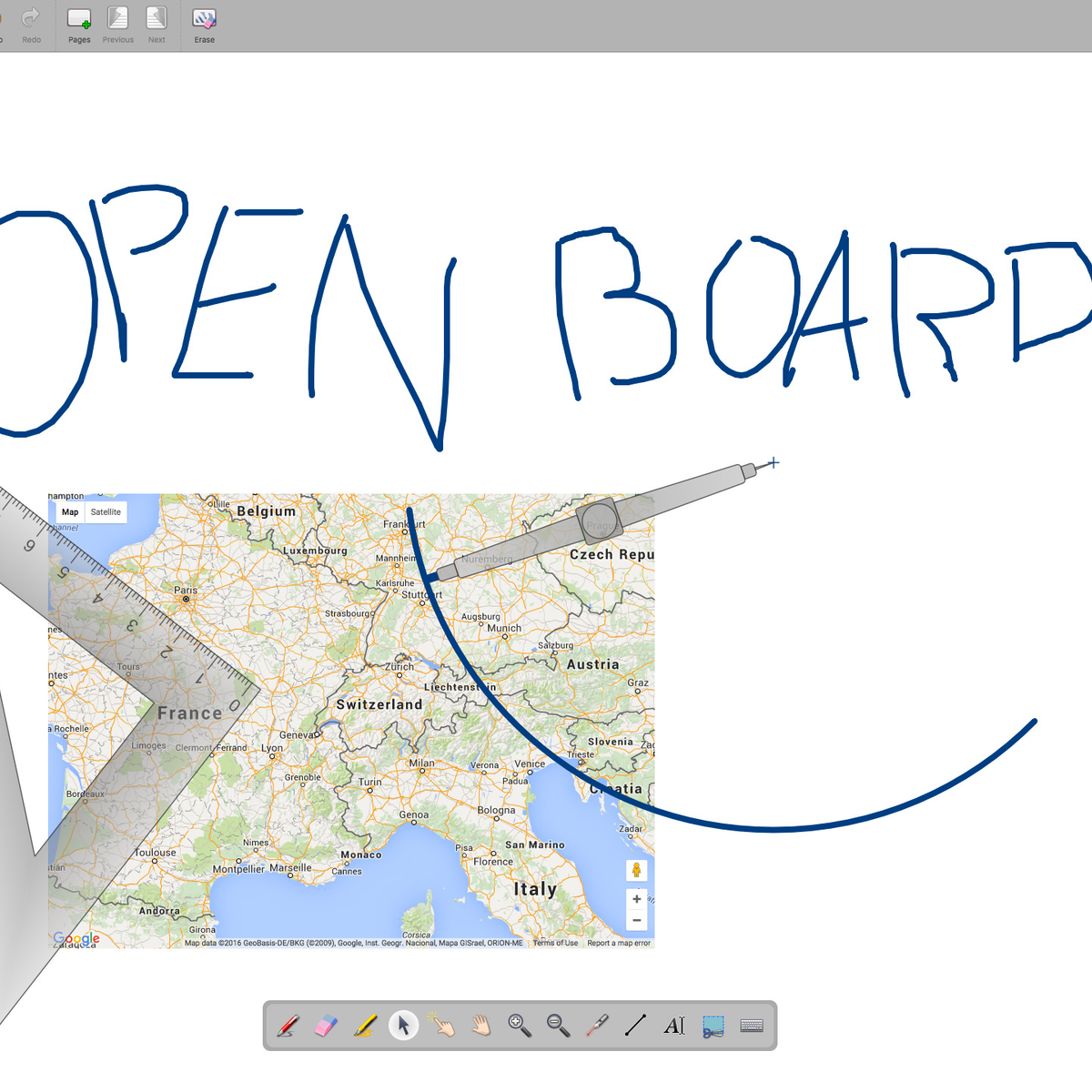Select the Hand scroll tool
Screen dimensions: 1092x1092
point(481,1026)
